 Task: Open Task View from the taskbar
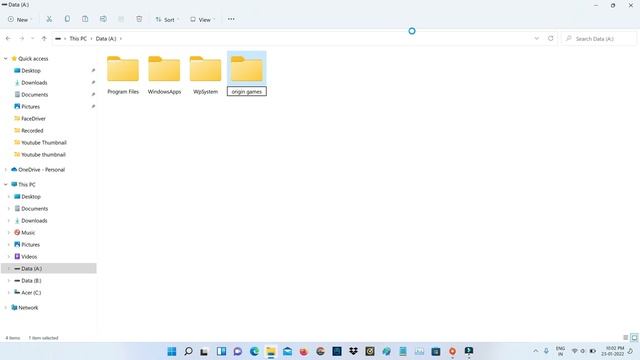coord(204,351)
